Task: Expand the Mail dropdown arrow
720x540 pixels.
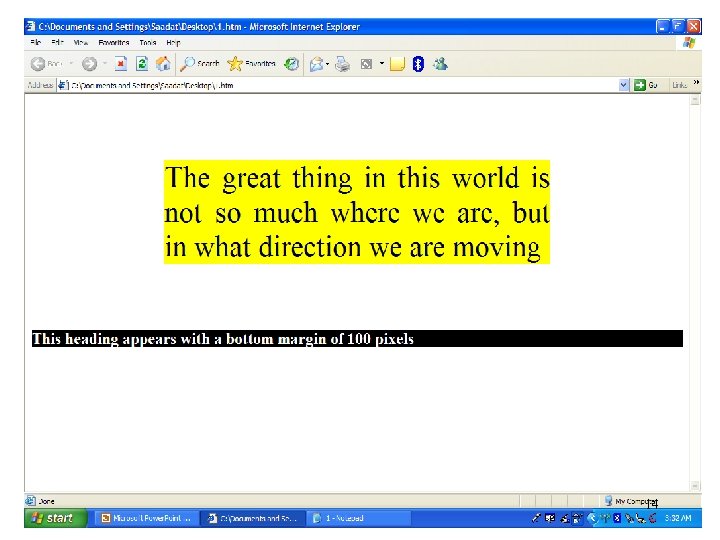Action: 327,64
